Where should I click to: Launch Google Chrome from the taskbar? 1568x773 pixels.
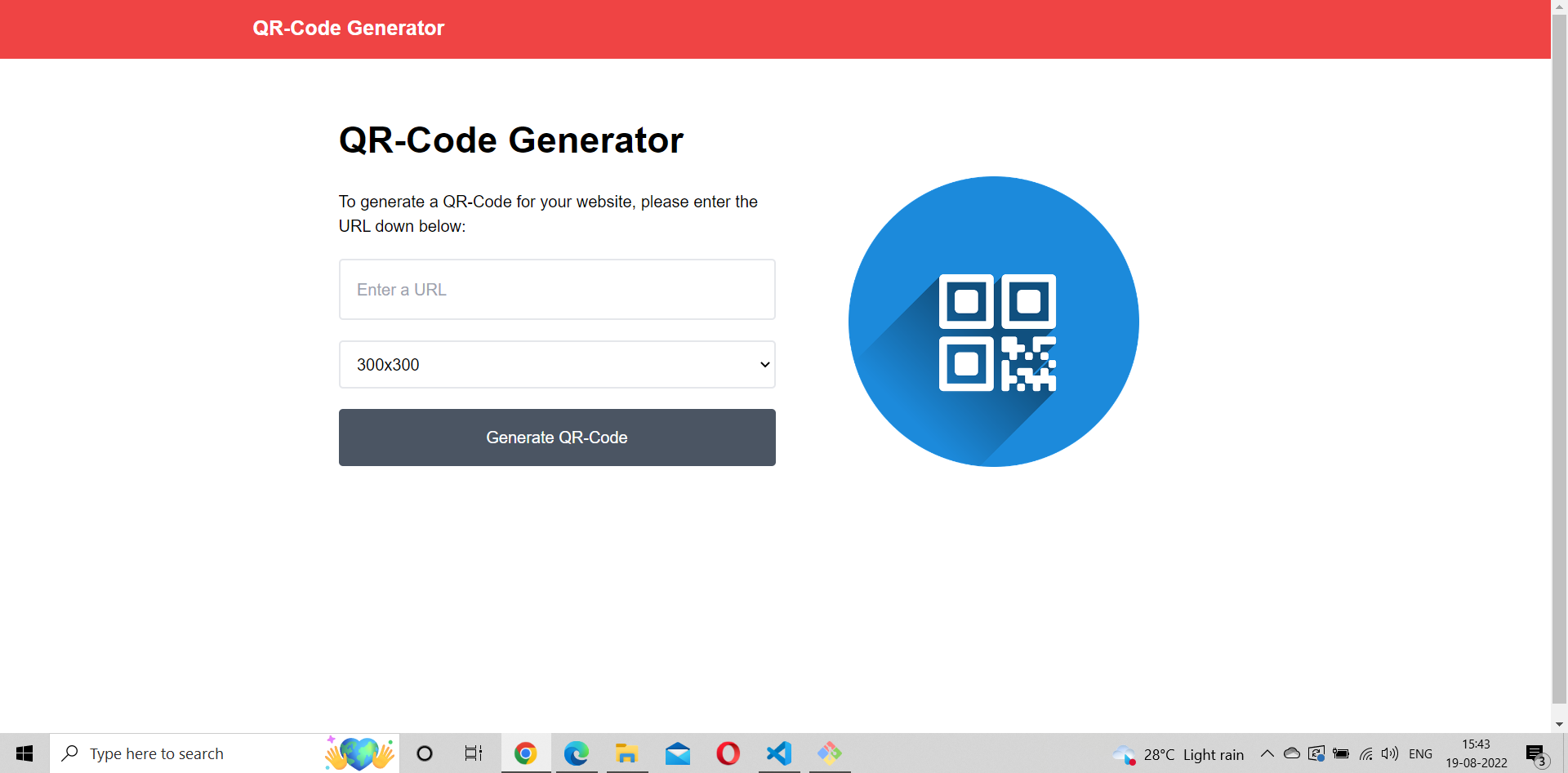[525, 753]
